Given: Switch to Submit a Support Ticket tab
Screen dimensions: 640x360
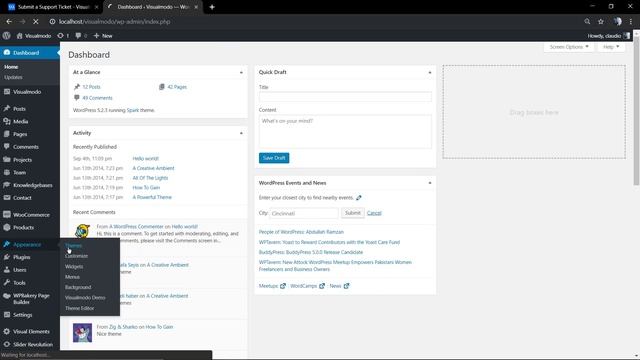Looking at the screenshot, I should pos(53,7).
